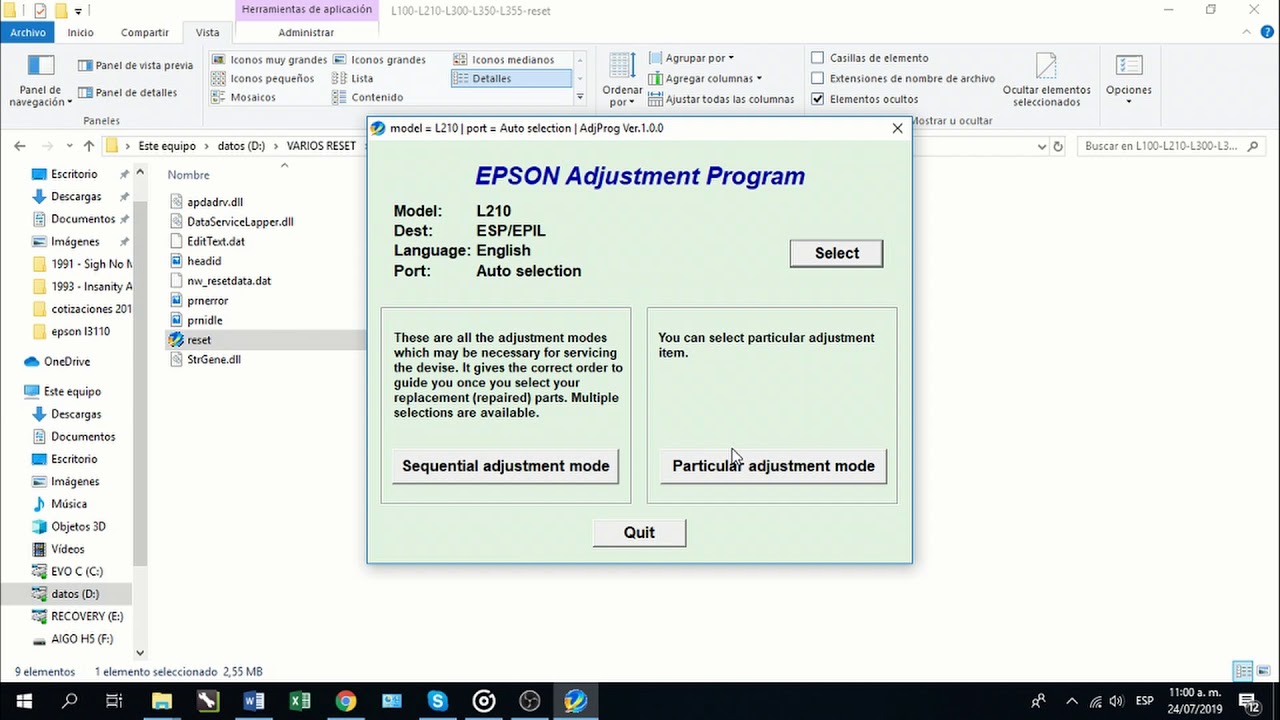Open Agrupar por dropdown
The width and height of the screenshot is (1280, 720).
691,58
